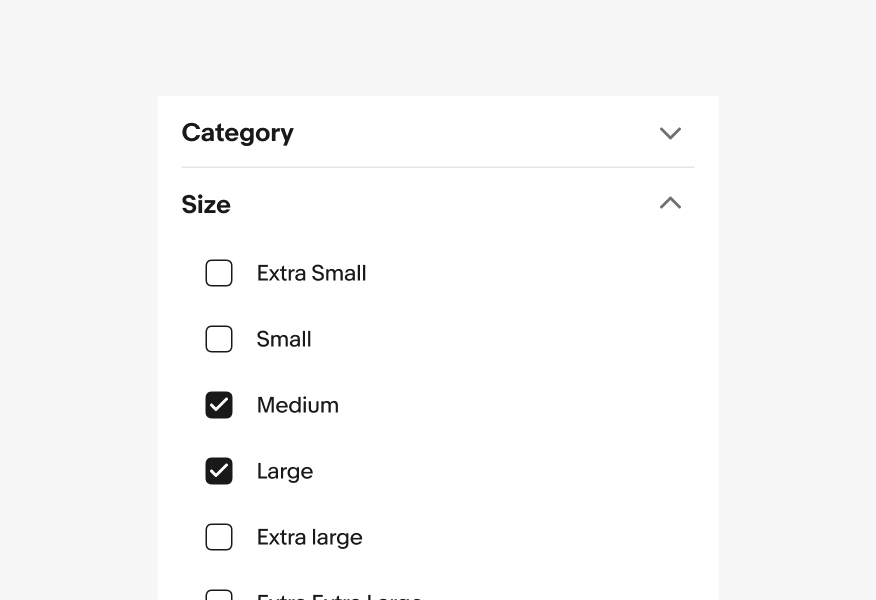Click the Size heading text
This screenshot has height=600, width=876.
(x=206, y=204)
